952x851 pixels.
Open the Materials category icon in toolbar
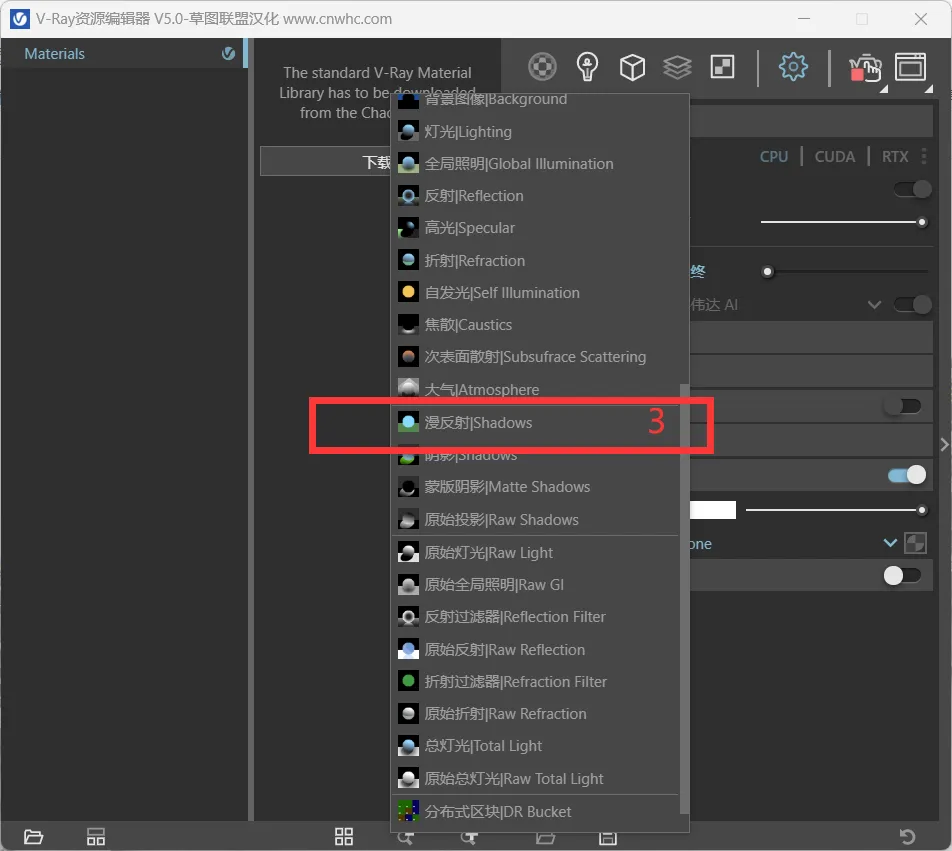point(542,66)
